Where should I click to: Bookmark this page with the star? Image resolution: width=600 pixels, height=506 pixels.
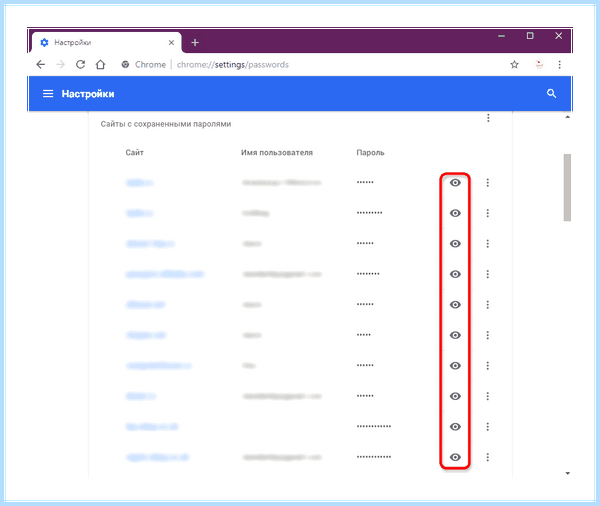coord(514,65)
